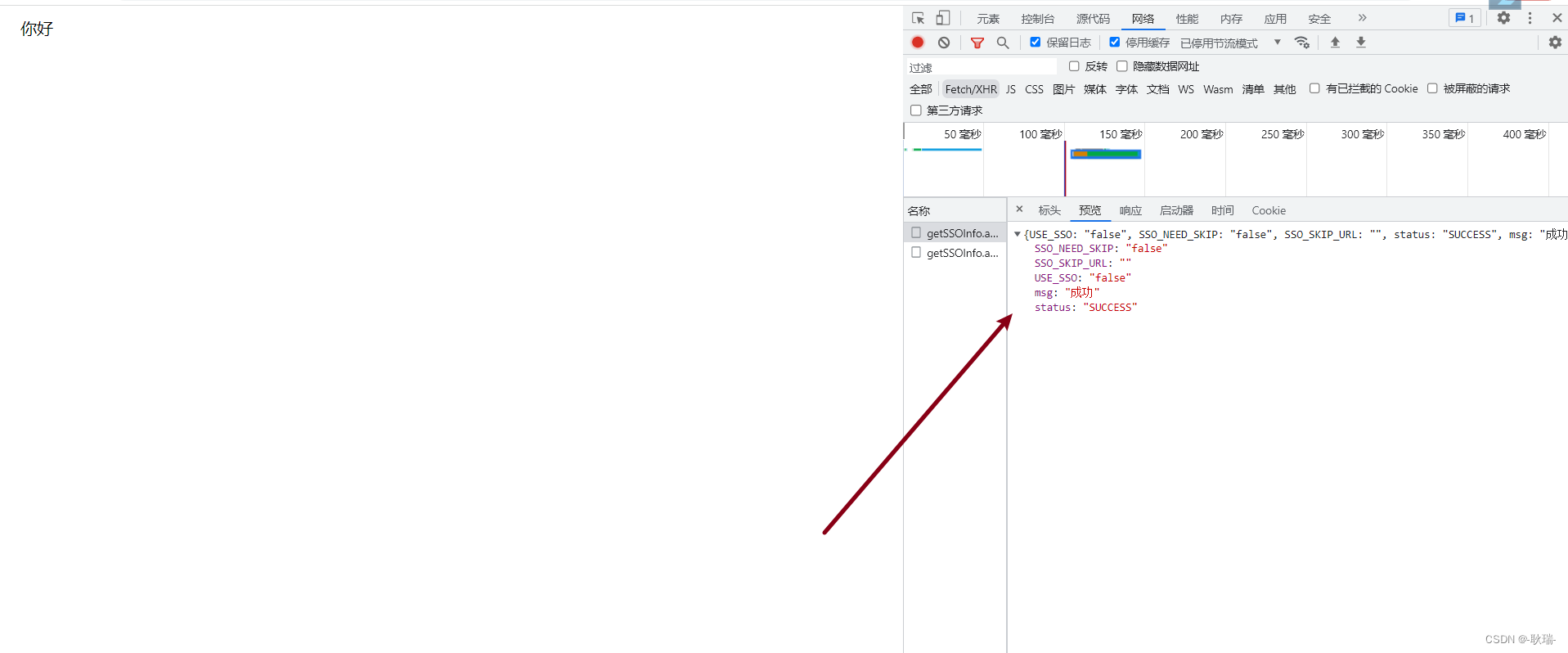Switch to 源代码 Sources tab
Image resolution: width=1568 pixels, height=653 pixels.
coord(1094,19)
